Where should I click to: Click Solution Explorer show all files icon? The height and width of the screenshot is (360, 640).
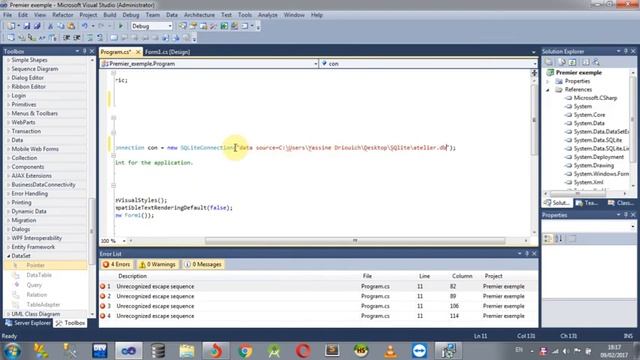coord(562,62)
